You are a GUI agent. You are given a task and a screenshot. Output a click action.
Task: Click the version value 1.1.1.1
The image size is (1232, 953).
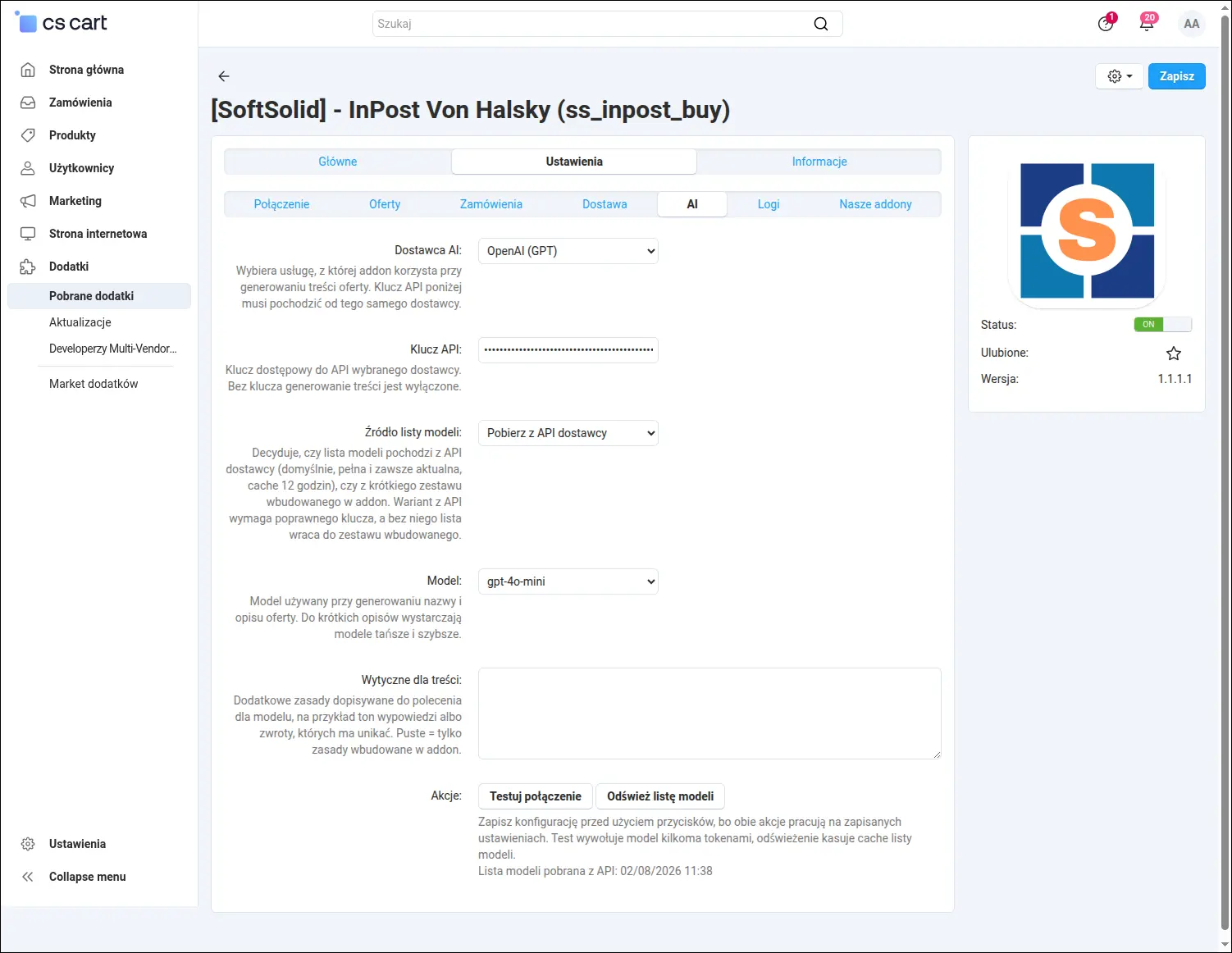[1175, 379]
